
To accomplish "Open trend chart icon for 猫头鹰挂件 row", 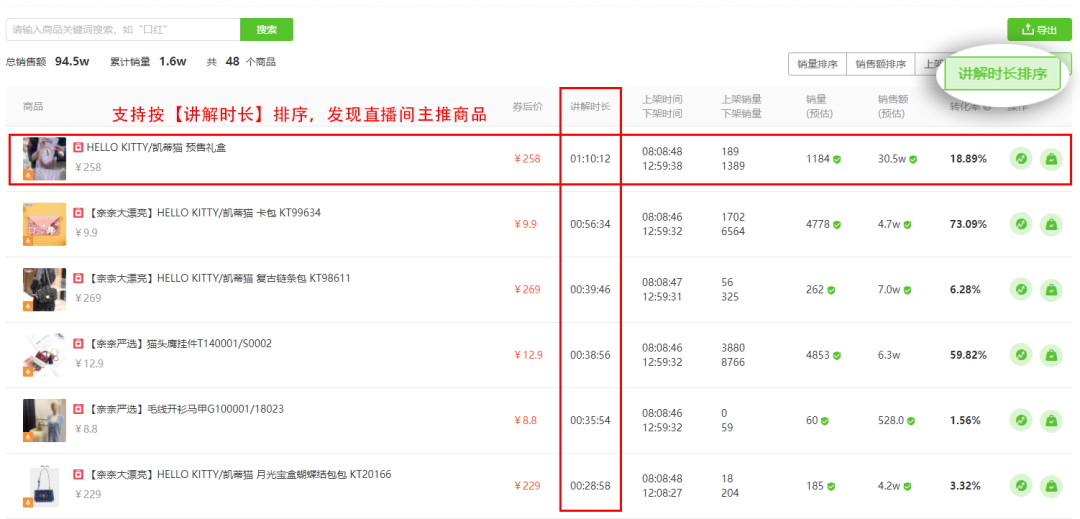I will coord(1021,354).
